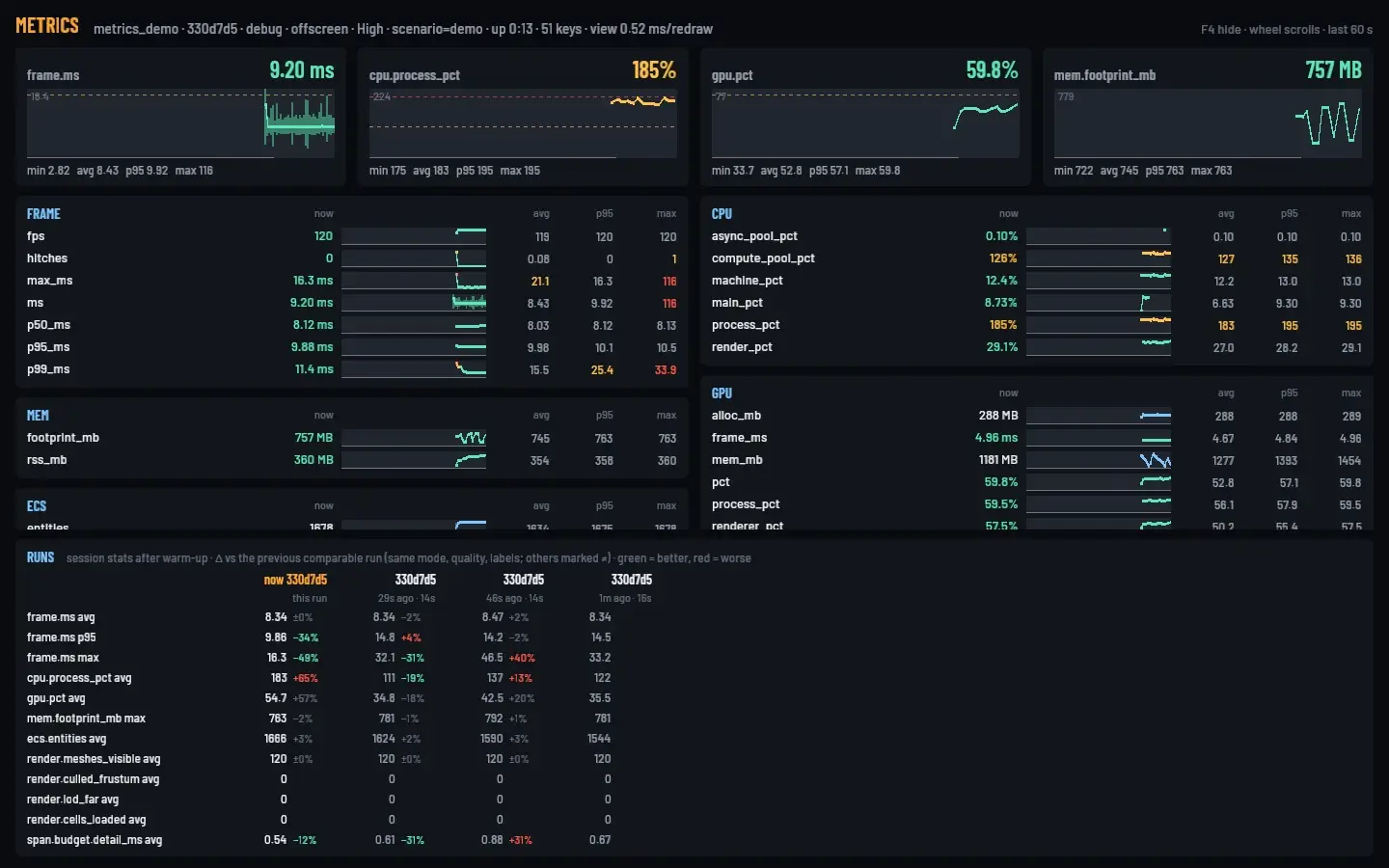Select the 'mem.footprint_mb max' row label
The width and height of the screenshot is (1389, 868).
pyautogui.click(x=86, y=719)
